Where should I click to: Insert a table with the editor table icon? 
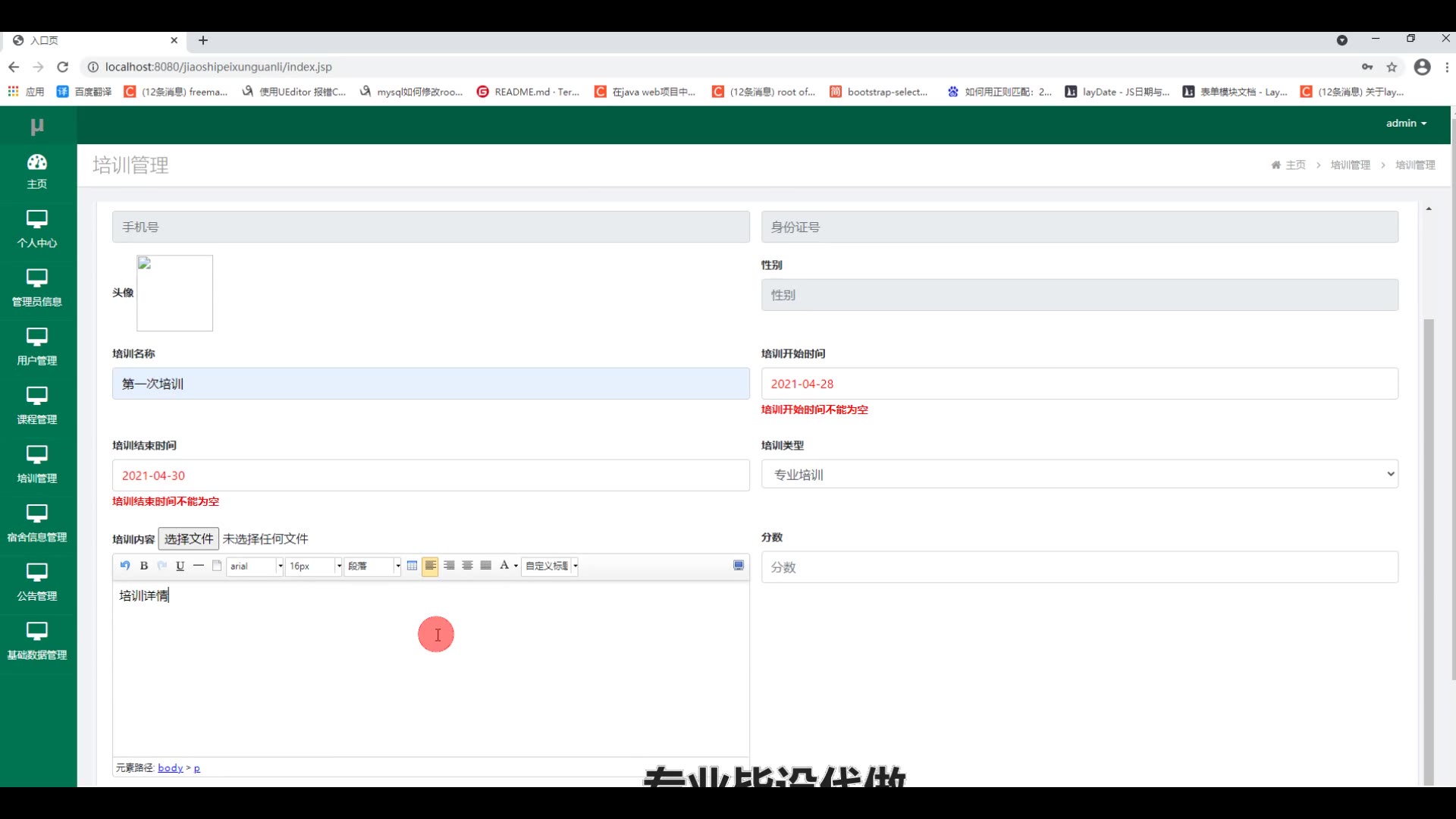[412, 566]
